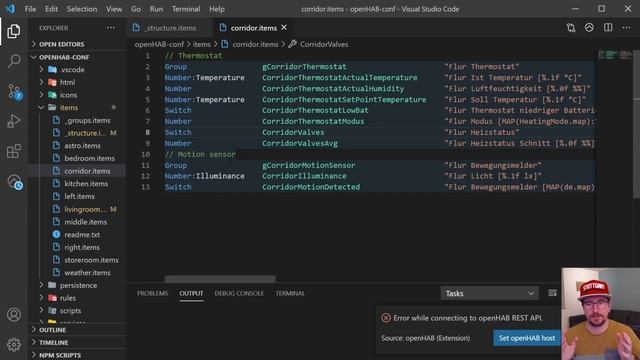This screenshot has width=640, height=360.
Task: Expand the .vscode folder
Action: click(78, 69)
